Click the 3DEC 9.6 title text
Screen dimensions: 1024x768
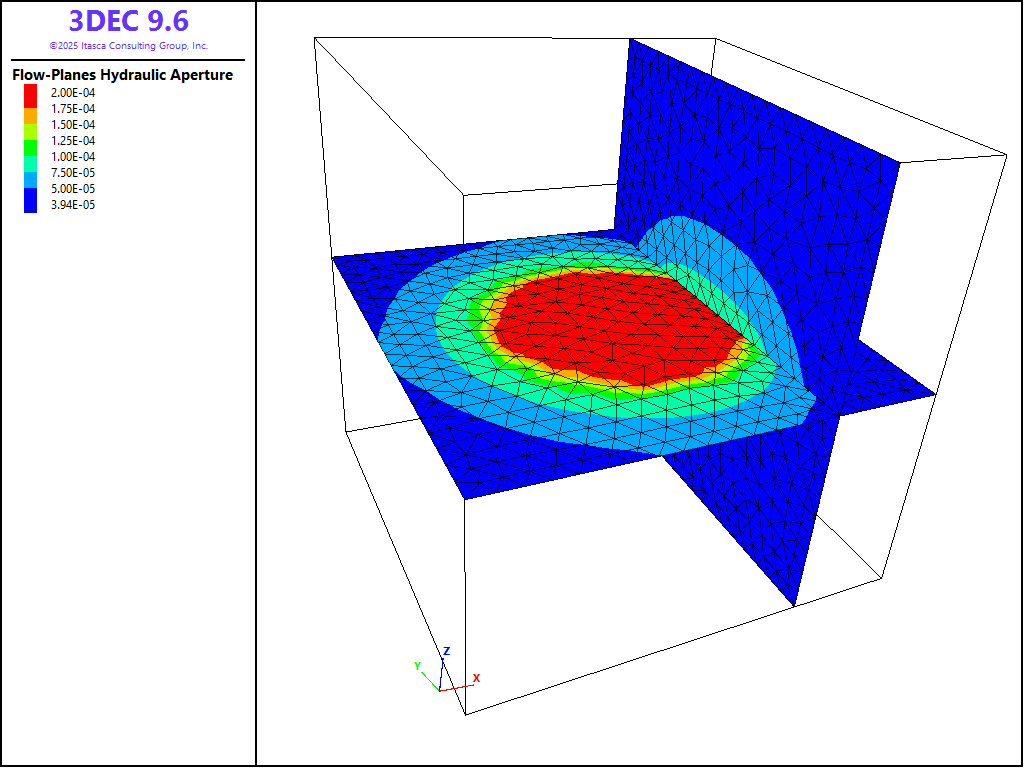128,21
